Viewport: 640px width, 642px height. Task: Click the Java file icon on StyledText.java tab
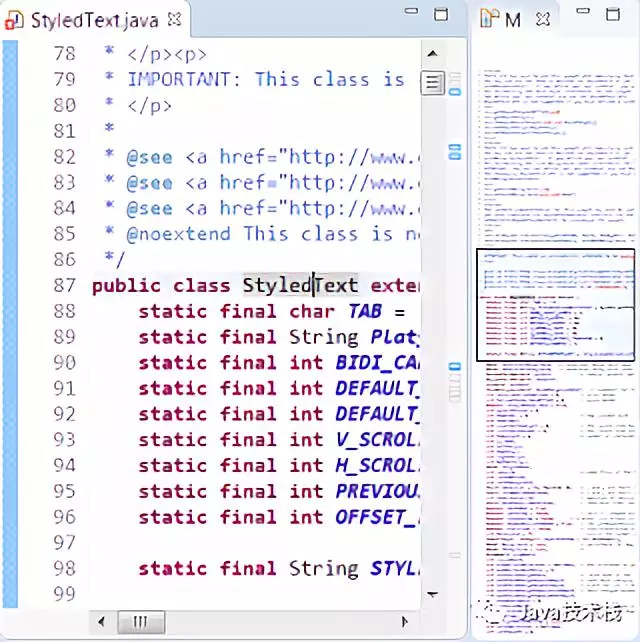(x=14, y=20)
